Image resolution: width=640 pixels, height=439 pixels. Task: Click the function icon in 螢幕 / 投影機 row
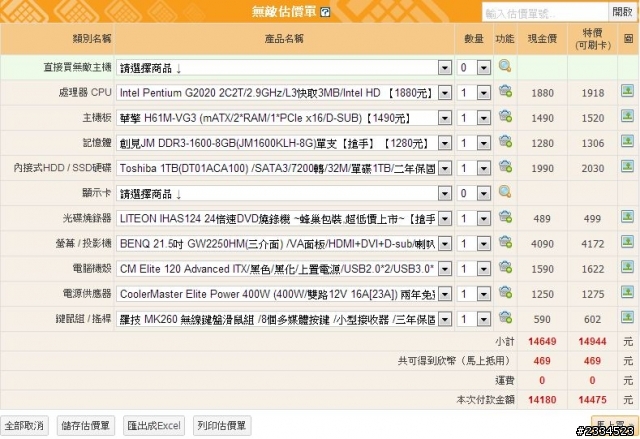505,242
